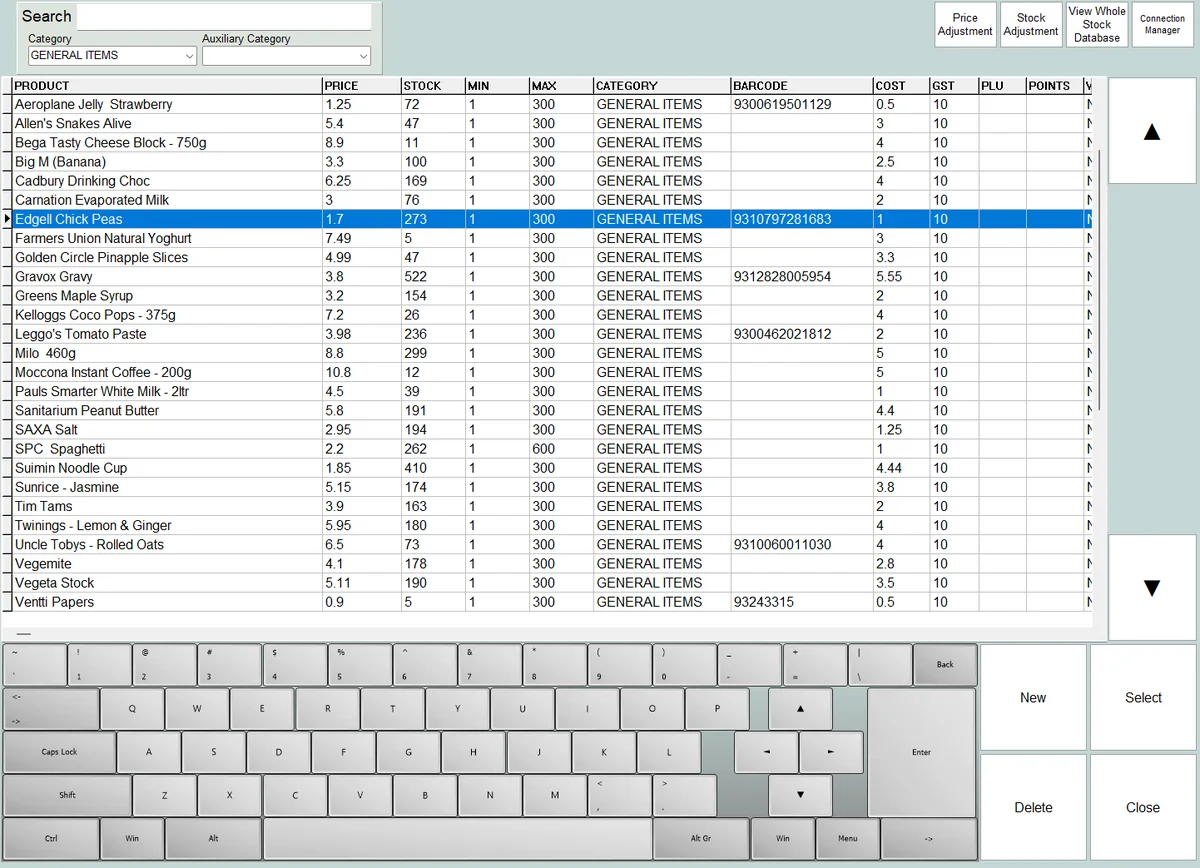
Task: Tap the spacebar on the on-screen keyboard
Action: 458,838
